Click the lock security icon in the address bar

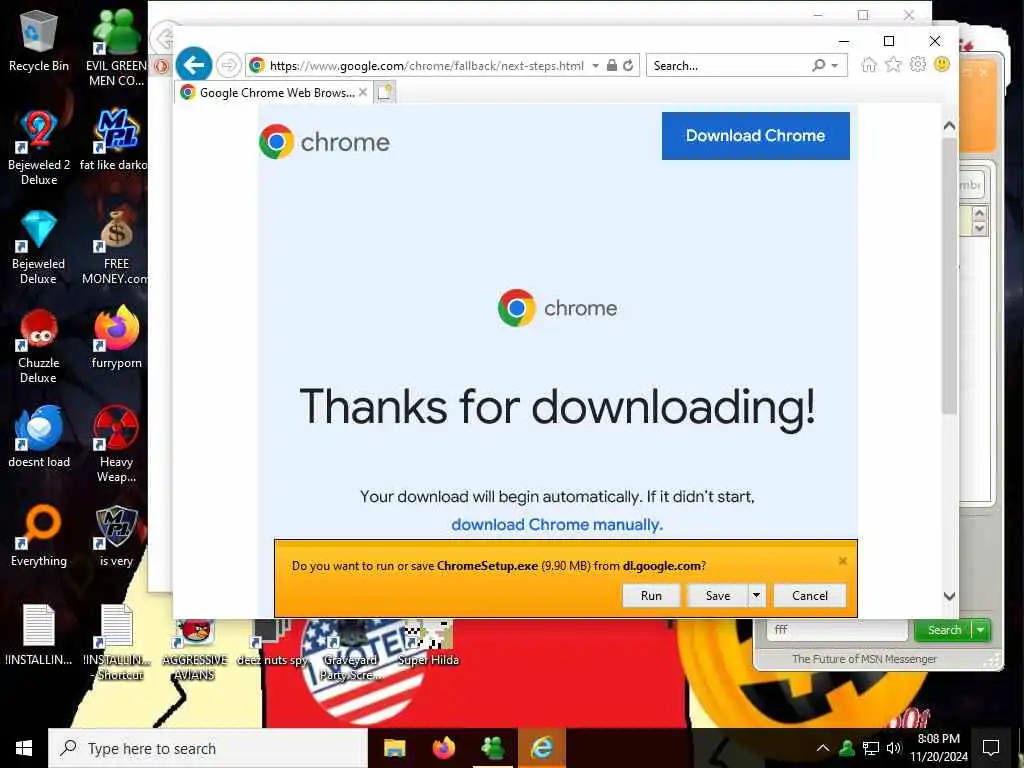612,65
